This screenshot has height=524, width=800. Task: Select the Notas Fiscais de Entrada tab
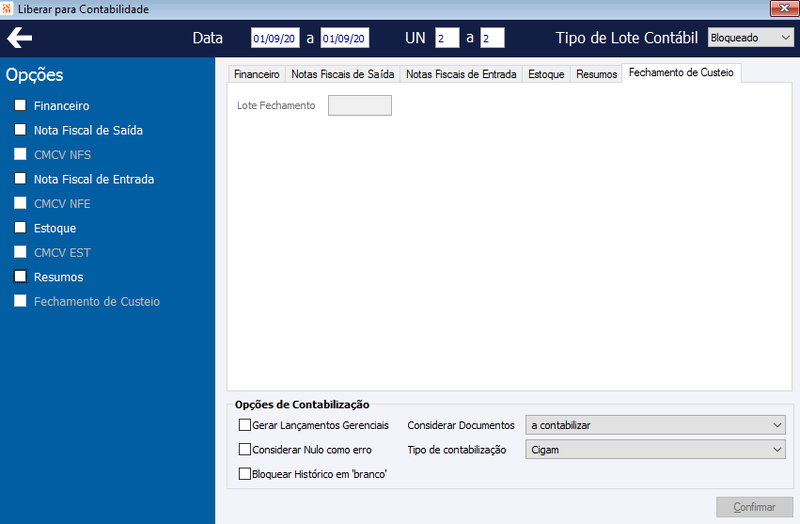461,74
